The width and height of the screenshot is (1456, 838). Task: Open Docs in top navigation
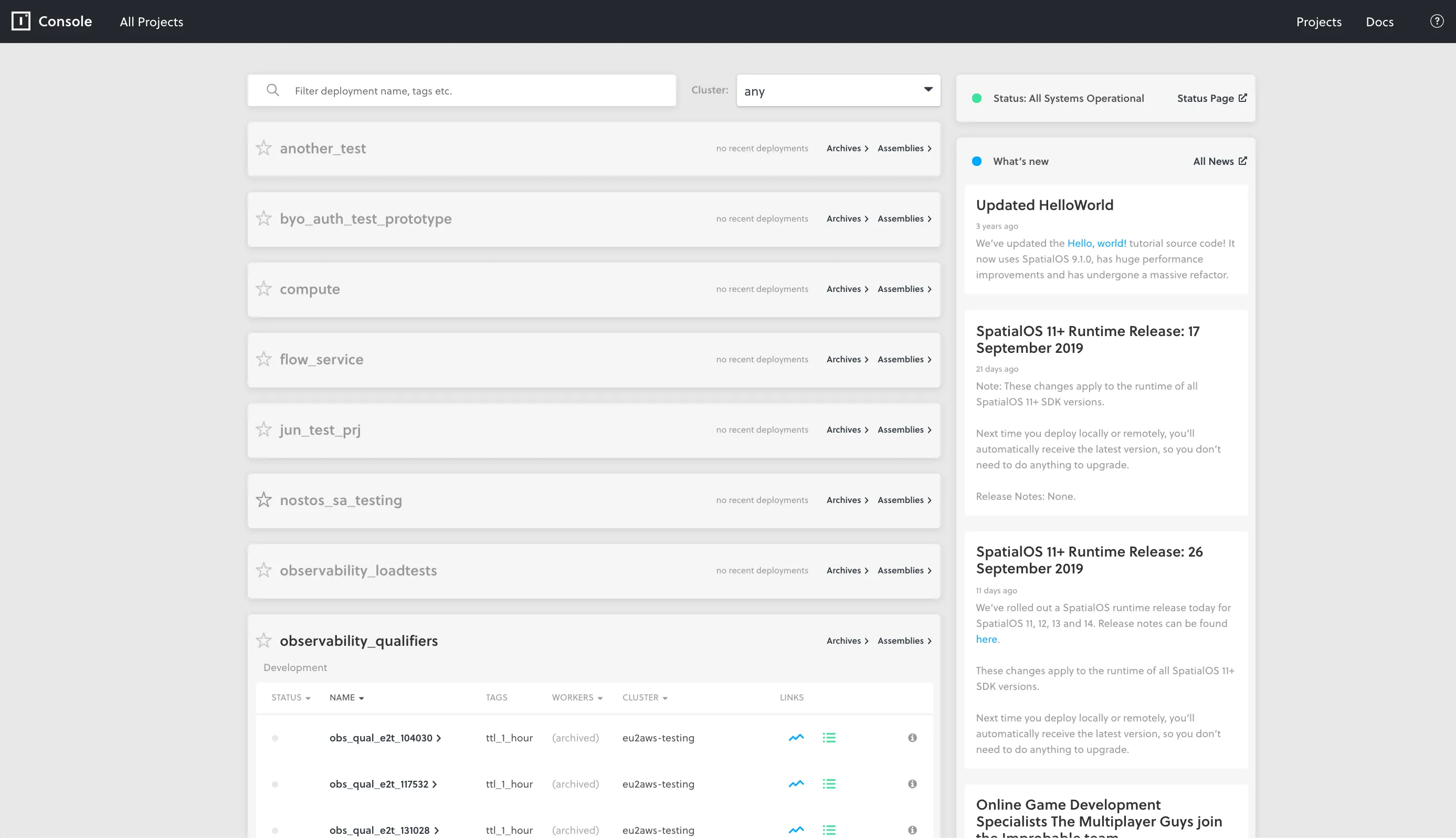pyautogui.click(x=1379, y=22)
